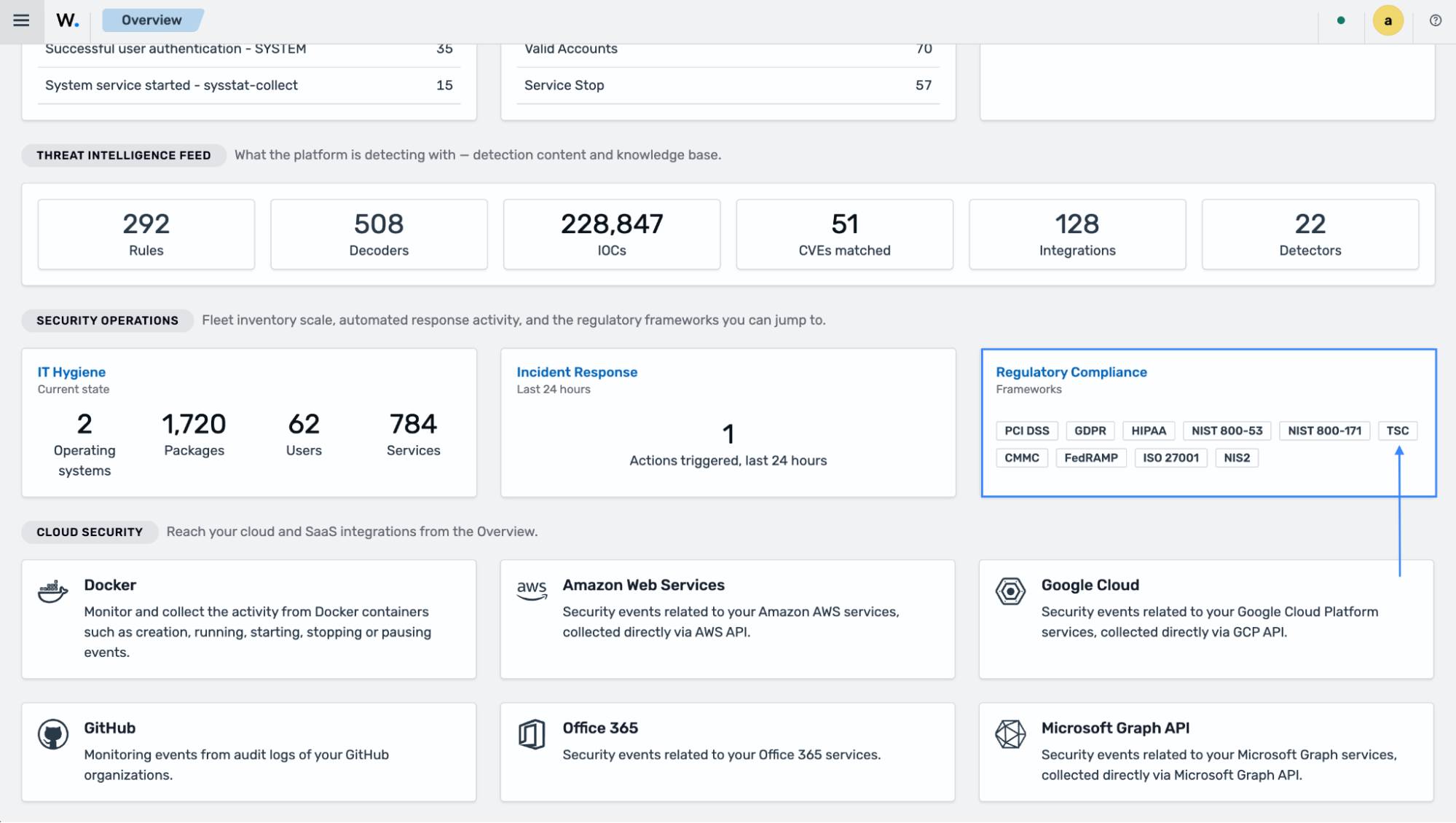Viewport: 1456px width, 823px height.
Task: Select the NIST 800-171 framework tag
Action: coord(1325,430)
